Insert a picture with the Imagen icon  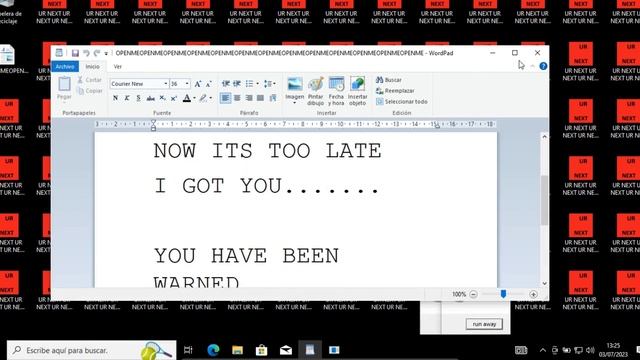tap(295, 84)
